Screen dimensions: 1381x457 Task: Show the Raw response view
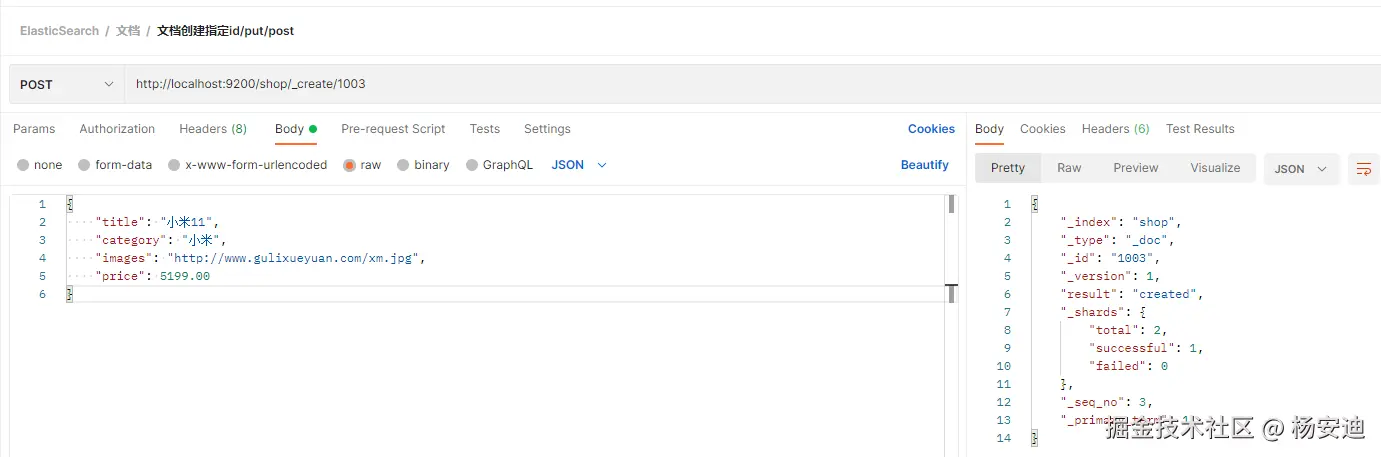click(1069, 168)
